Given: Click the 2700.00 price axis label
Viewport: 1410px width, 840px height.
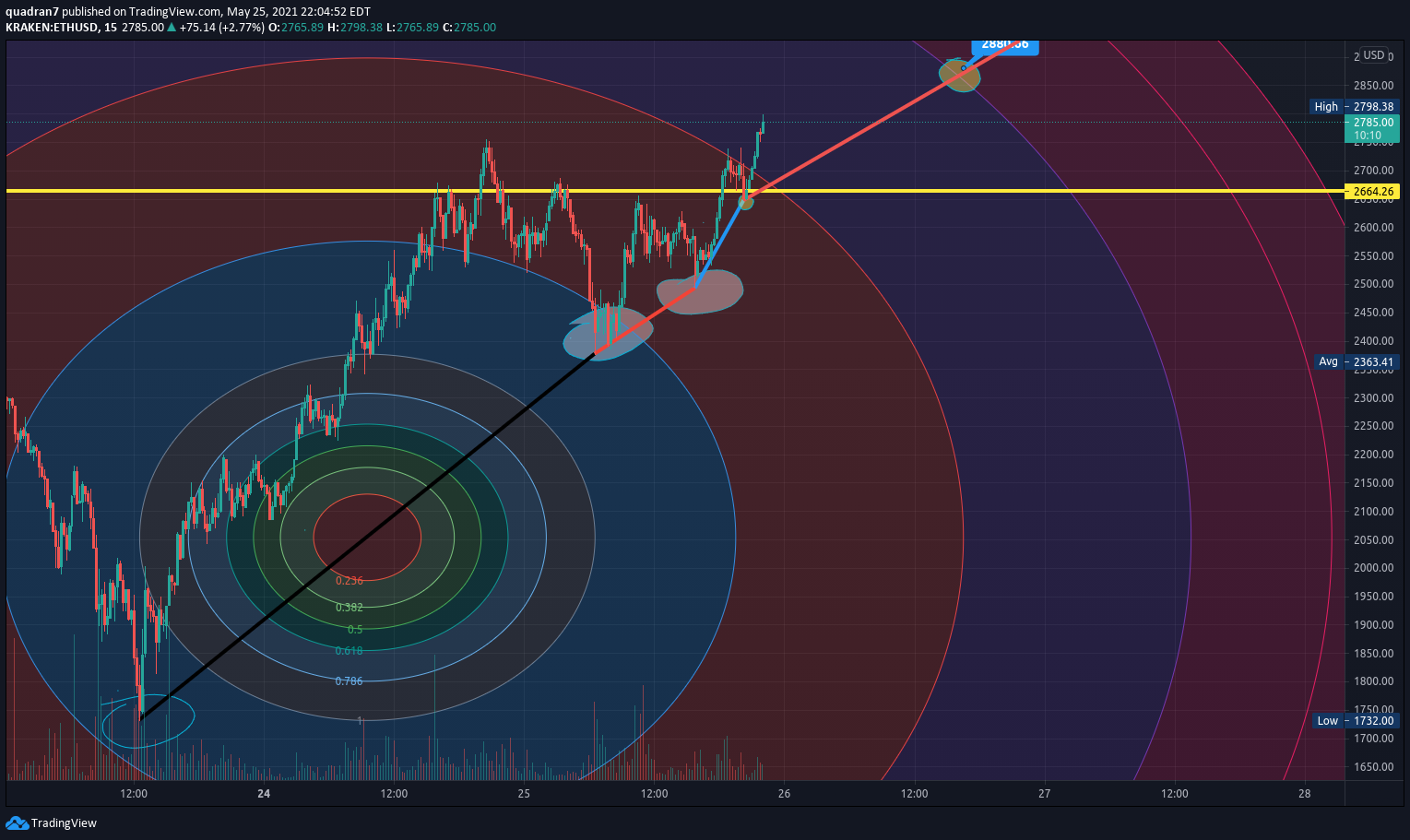Looking at the screenshot, I should point(1373,171).
